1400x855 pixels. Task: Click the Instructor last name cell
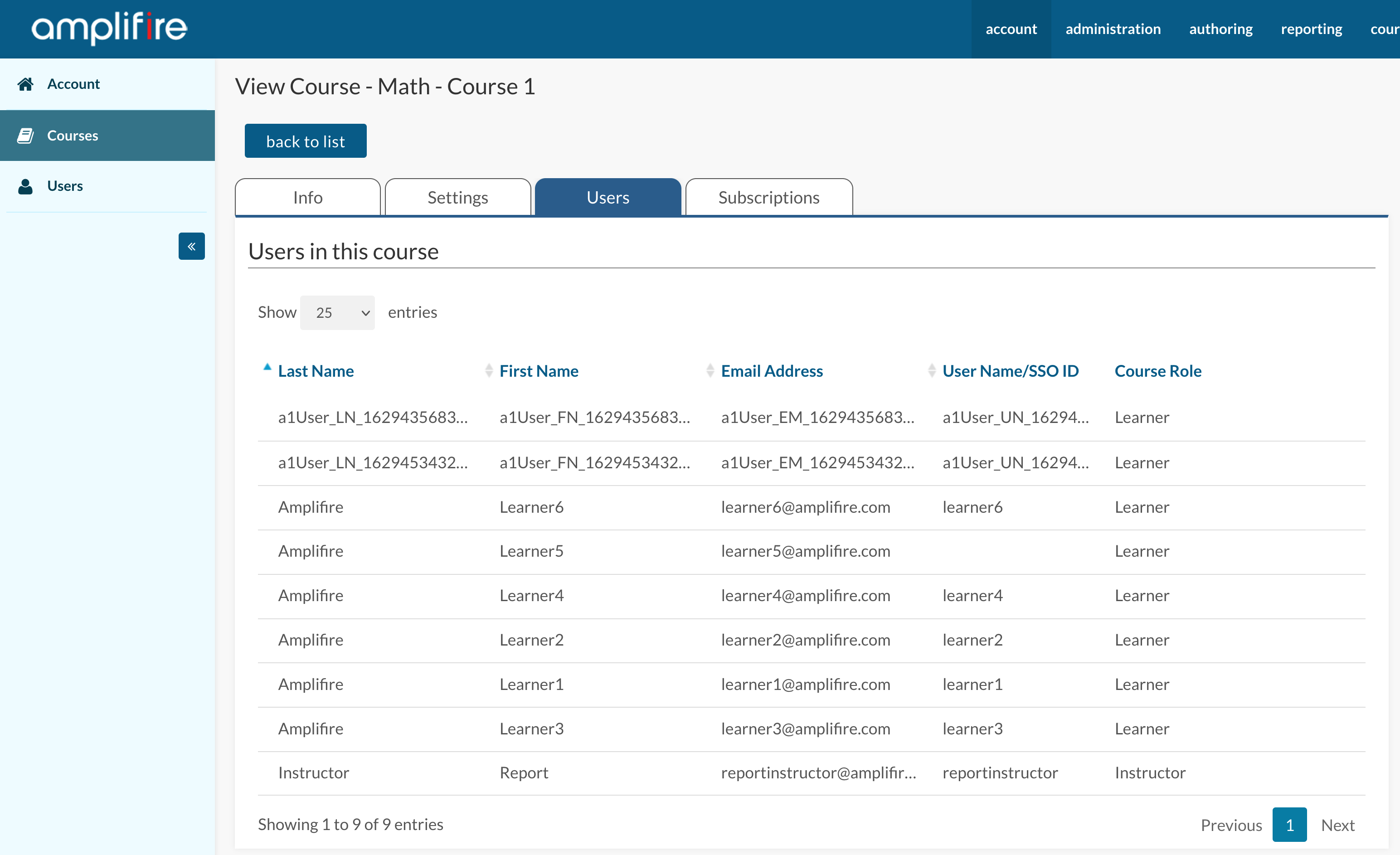pos(314,772)
